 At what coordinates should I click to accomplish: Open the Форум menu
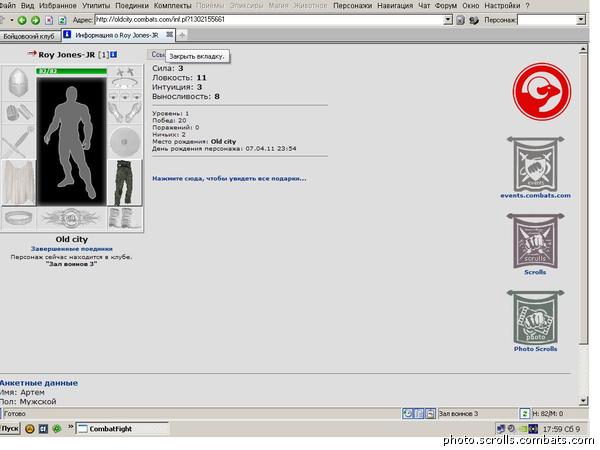pyautogui.click(x=446, y=6)
